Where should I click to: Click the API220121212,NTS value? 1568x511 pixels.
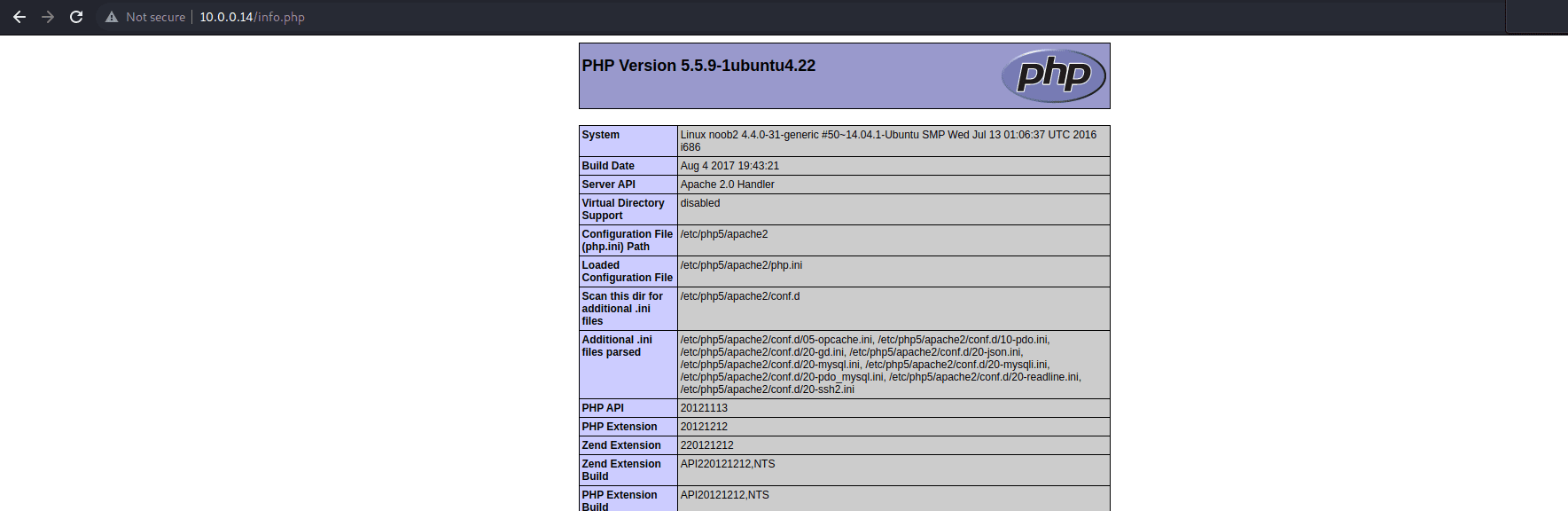point(728,464)
